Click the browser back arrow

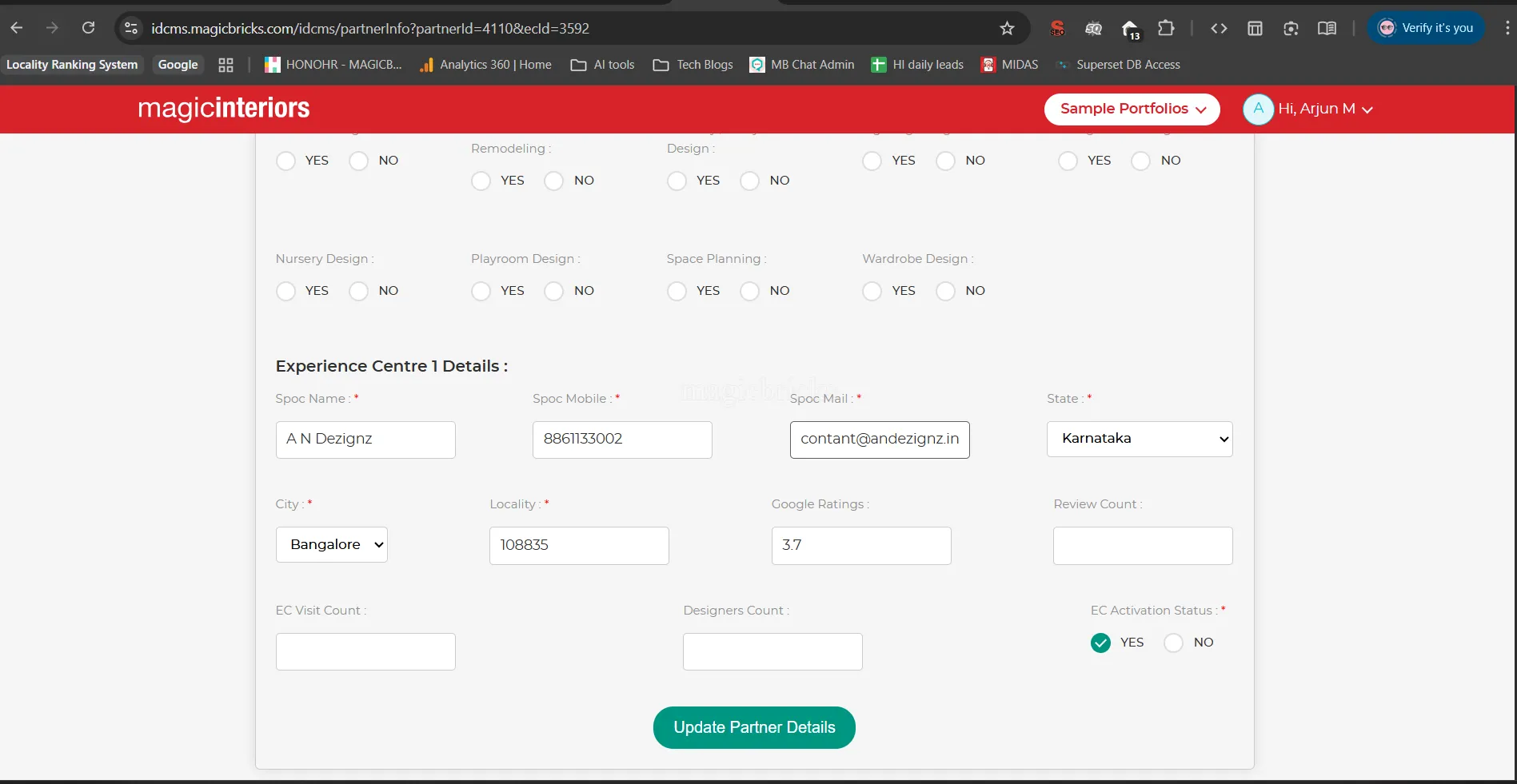tap(17, 28)
